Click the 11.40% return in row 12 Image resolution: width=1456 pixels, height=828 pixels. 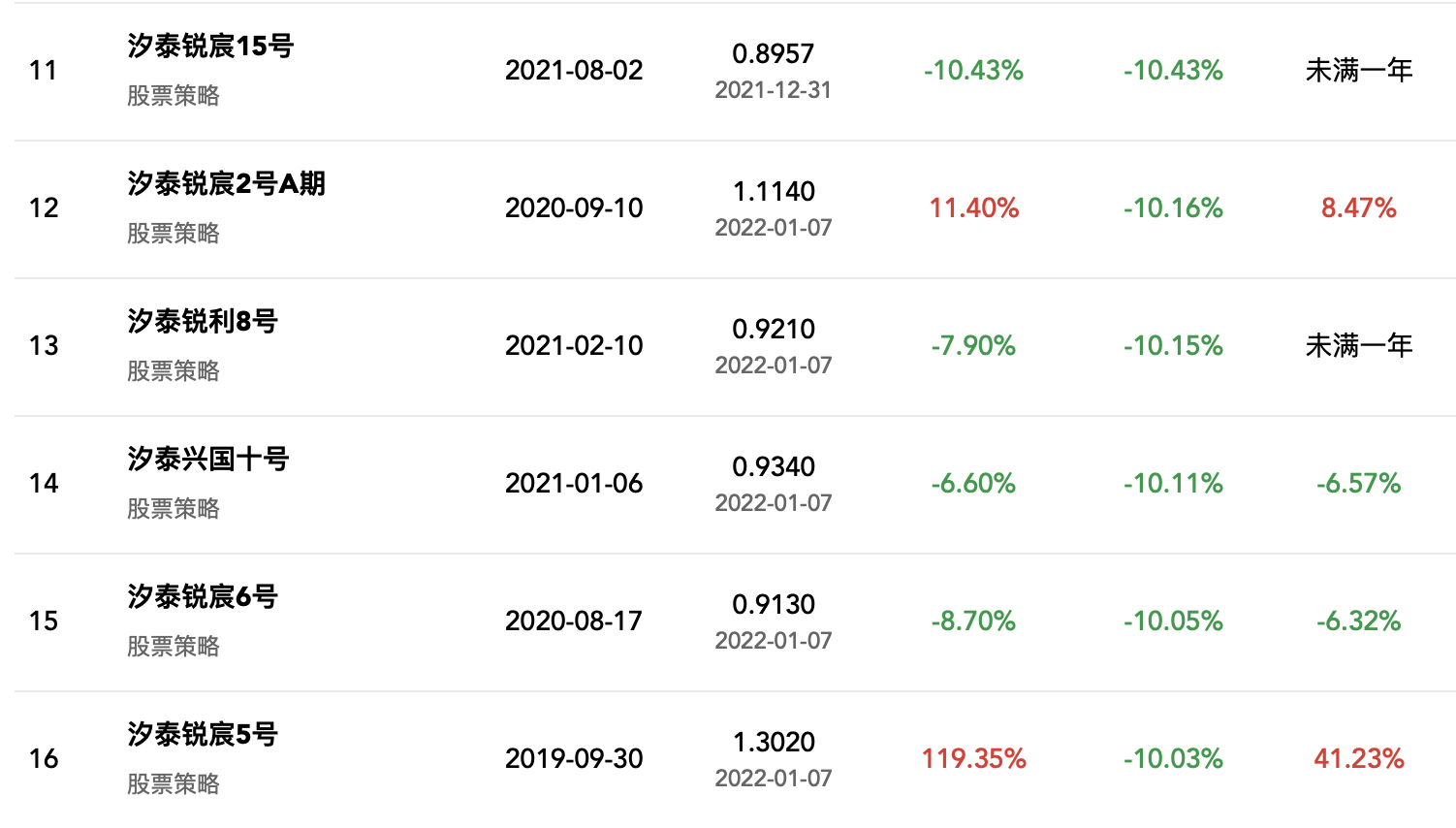click(x=973, y=207)
